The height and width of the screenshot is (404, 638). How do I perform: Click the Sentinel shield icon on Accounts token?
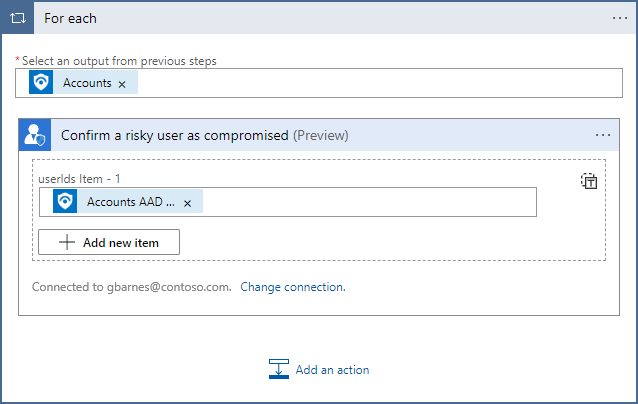[41, 83]
